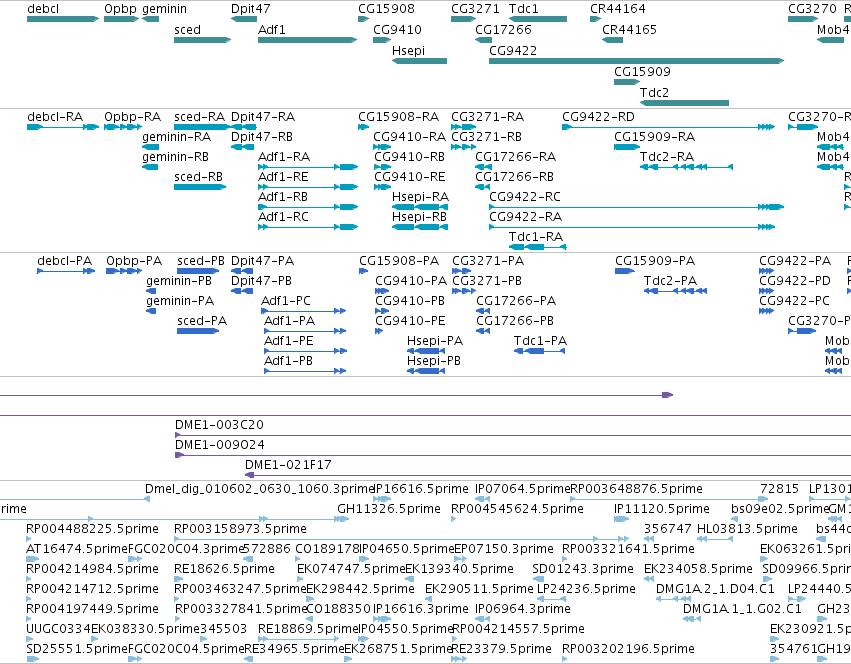Open clone DME1-009O24

513,455
